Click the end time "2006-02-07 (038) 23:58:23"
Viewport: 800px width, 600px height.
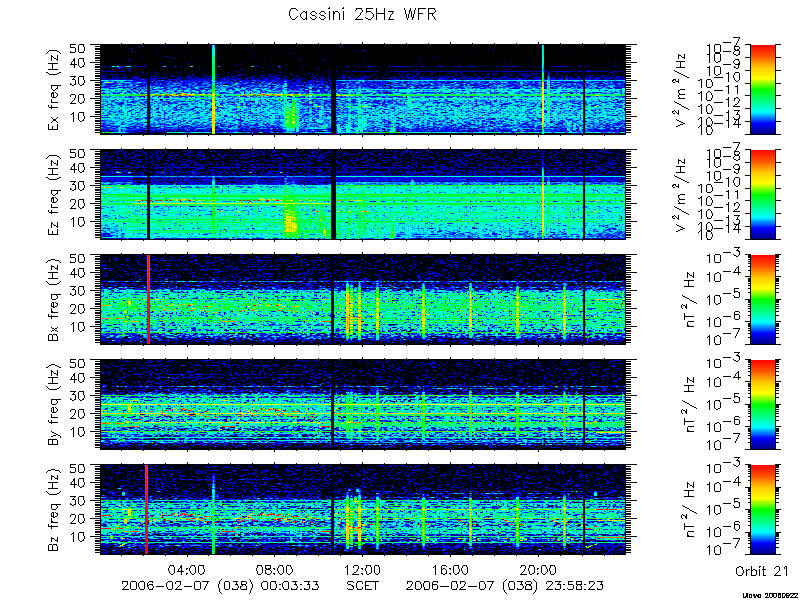[x=505, y=585]
